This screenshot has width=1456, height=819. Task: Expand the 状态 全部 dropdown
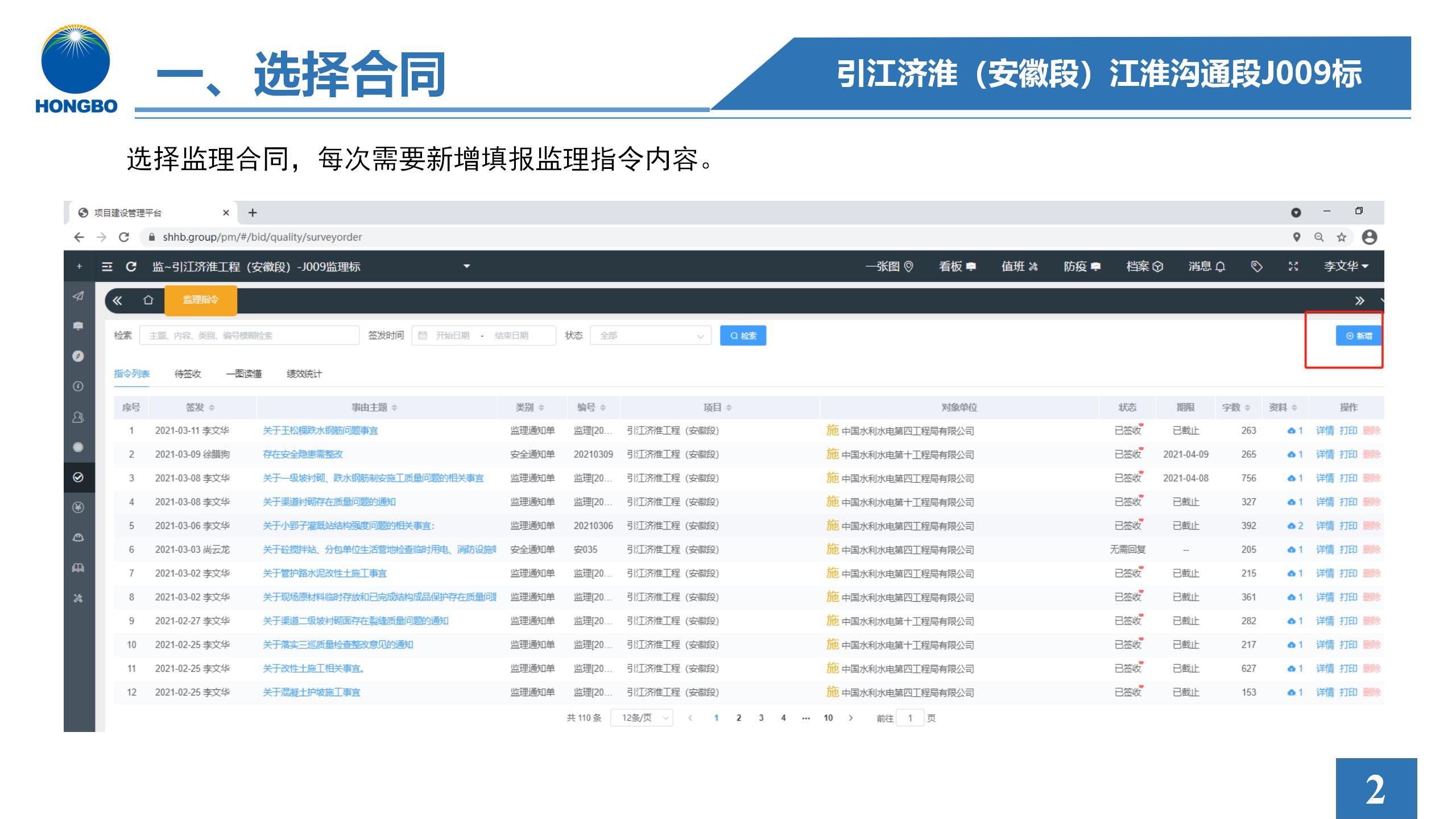pyautogui.click(x=650, y=336)
